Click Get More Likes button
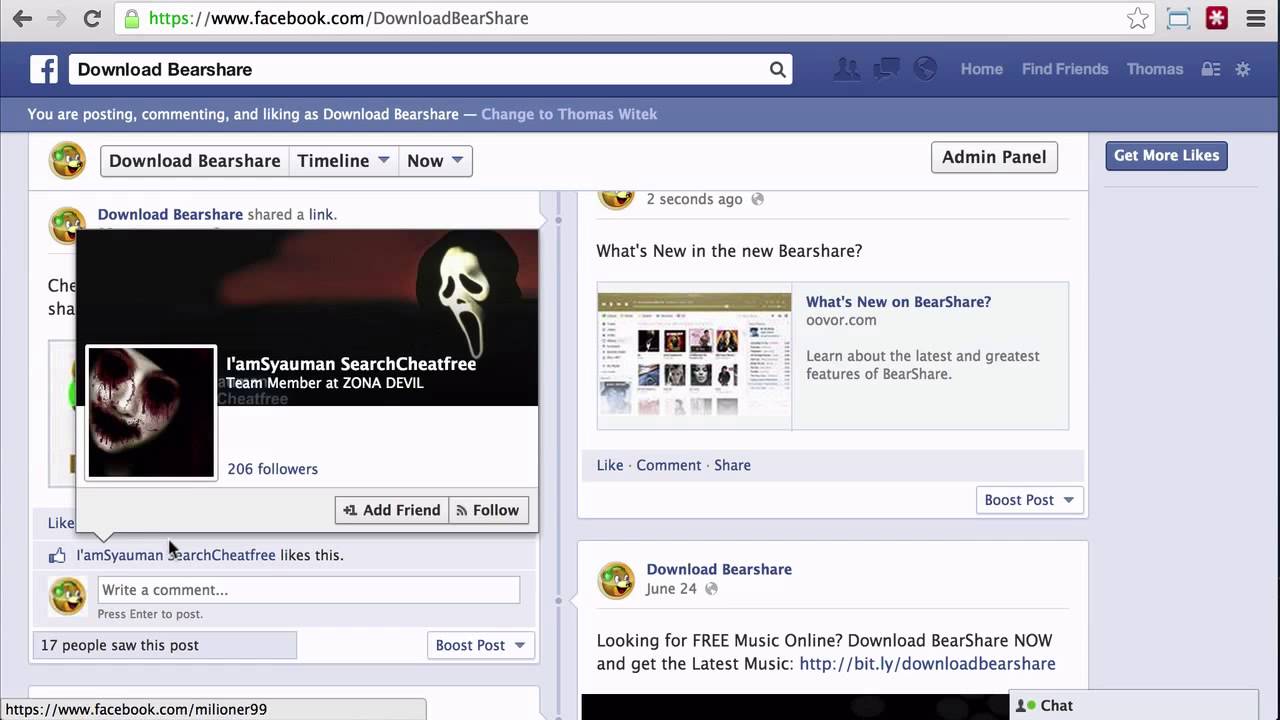Screen dimensions: 1280x720 point(1166,155)
